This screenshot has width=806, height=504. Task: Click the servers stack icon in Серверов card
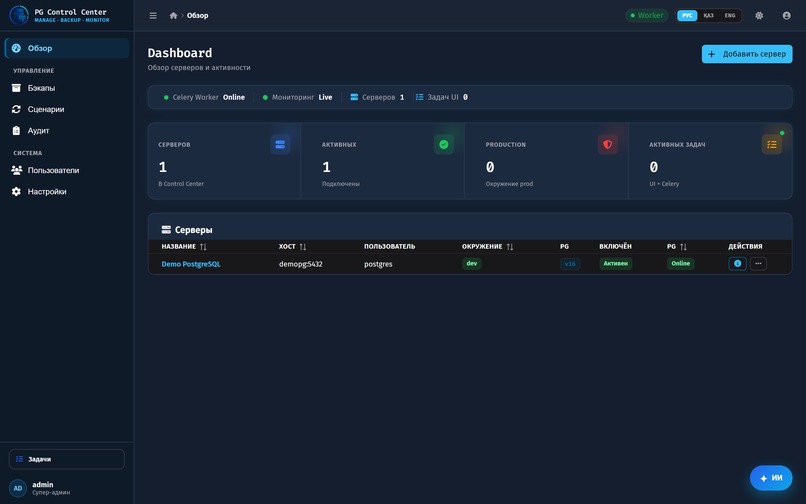280,145
